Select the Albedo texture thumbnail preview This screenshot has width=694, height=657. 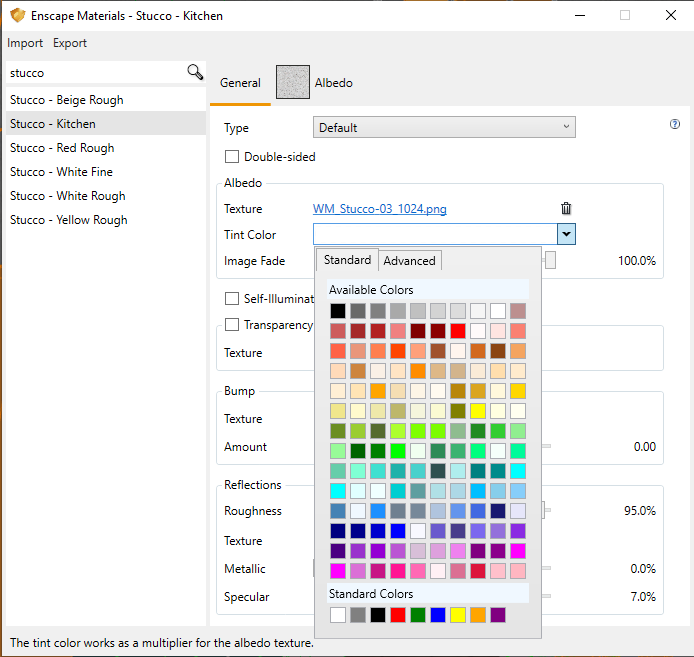click(293, 82)
